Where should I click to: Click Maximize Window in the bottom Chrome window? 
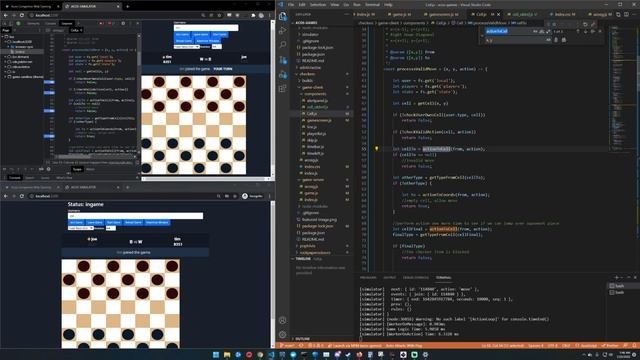pos(157,222)
